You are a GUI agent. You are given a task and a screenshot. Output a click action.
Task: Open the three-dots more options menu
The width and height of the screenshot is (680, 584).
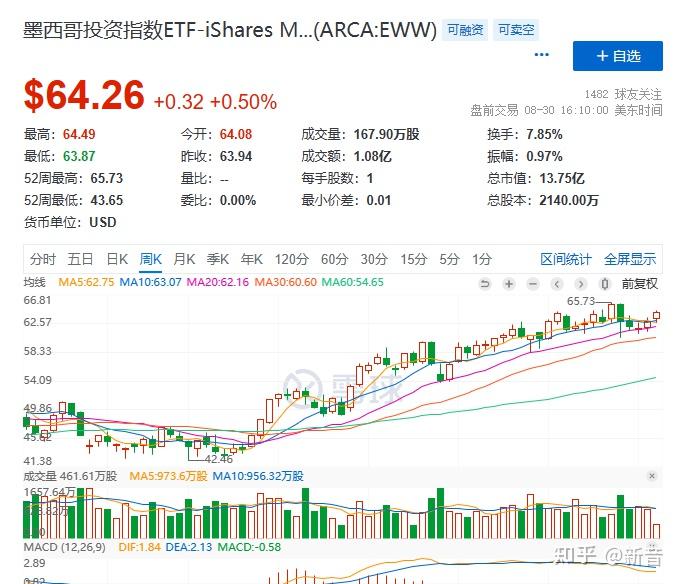542,55
